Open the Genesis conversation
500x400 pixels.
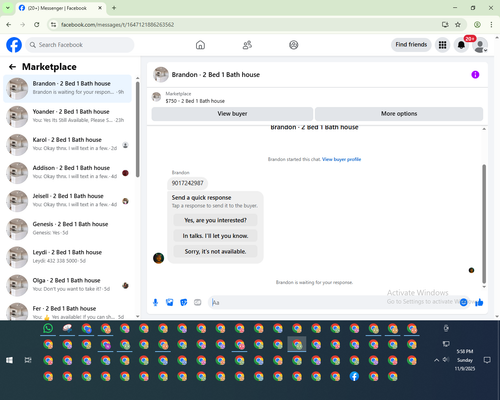click(67, 229)
